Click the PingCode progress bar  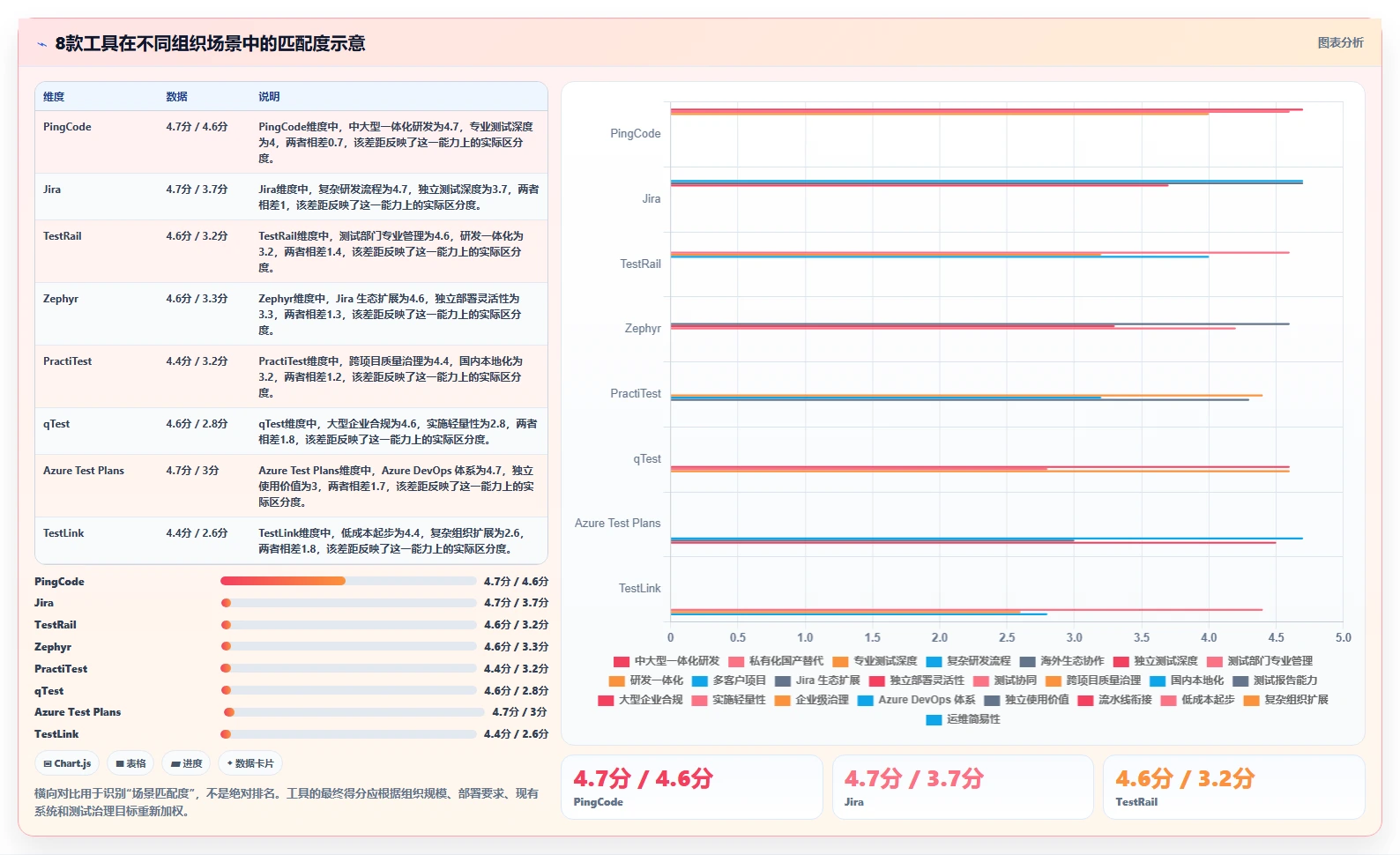pyautogui.click(x=348, y=581)
